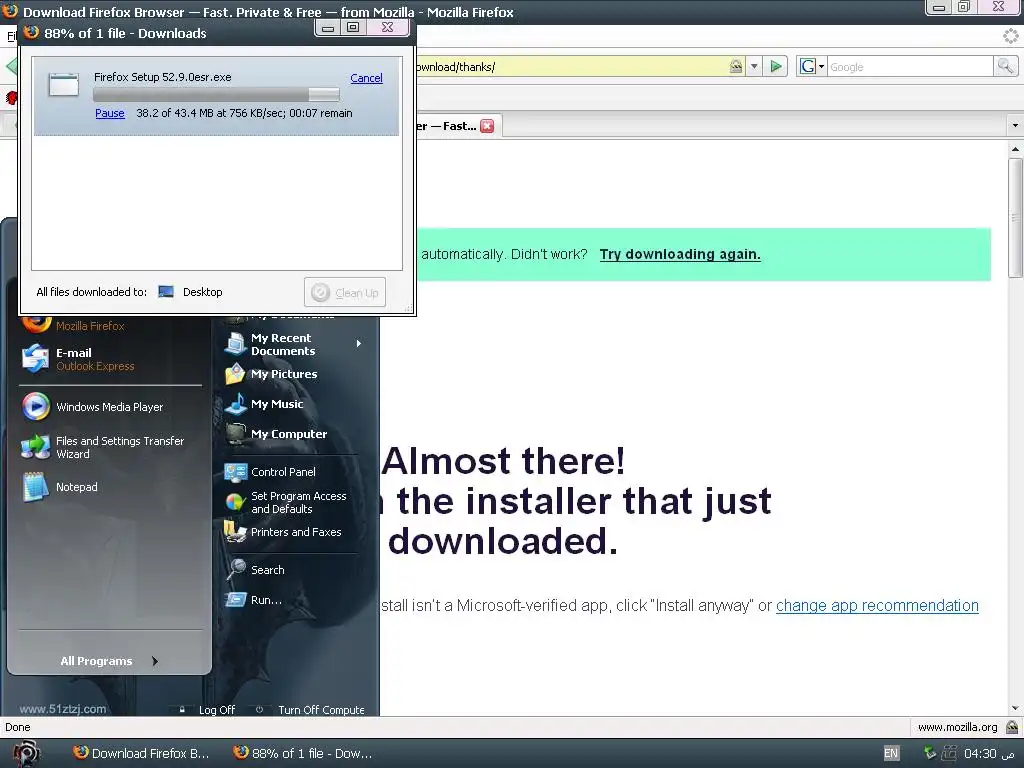Click the Control Panel icon

(235, 472)
